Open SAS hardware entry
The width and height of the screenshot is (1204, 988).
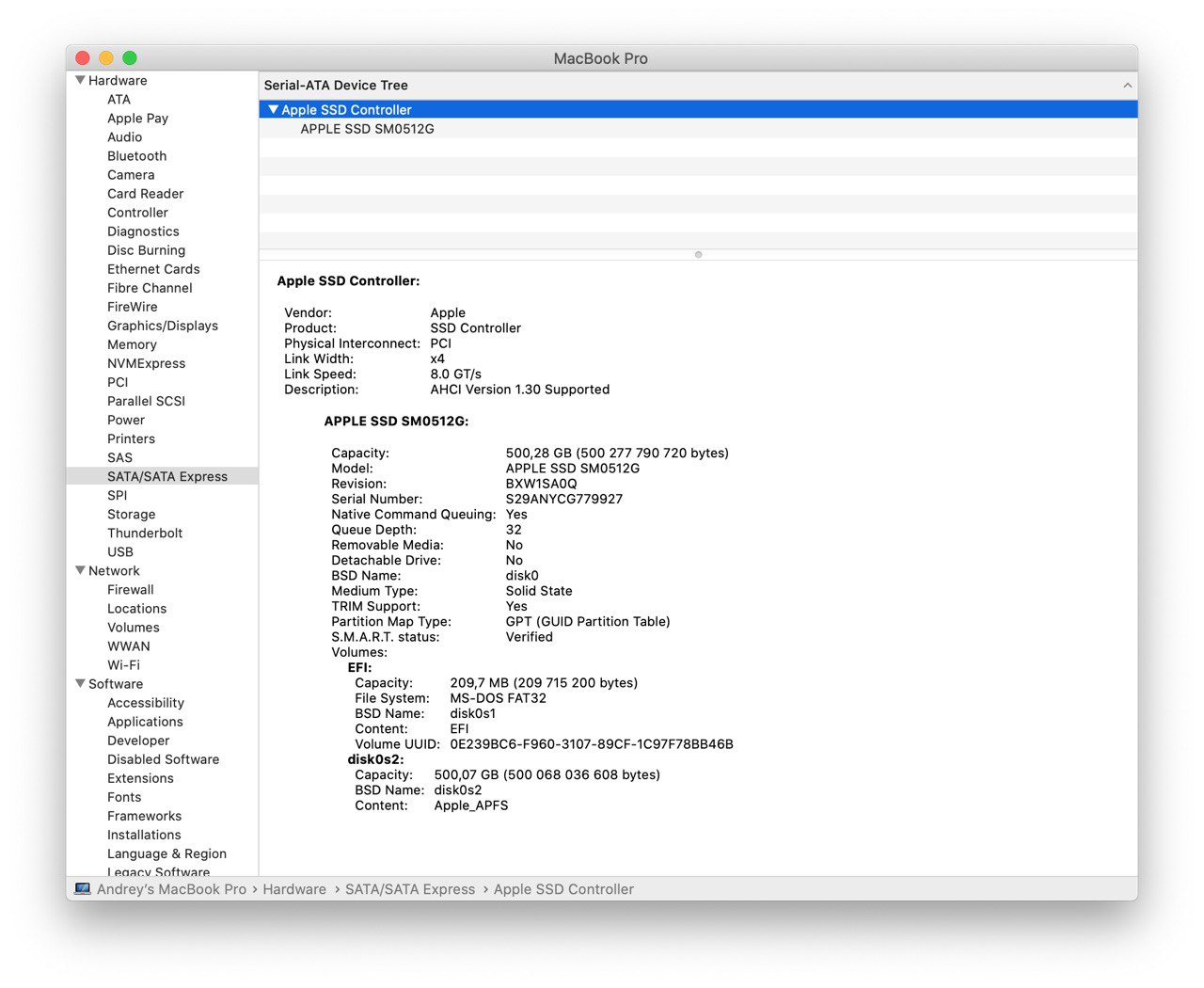[119, 457]
